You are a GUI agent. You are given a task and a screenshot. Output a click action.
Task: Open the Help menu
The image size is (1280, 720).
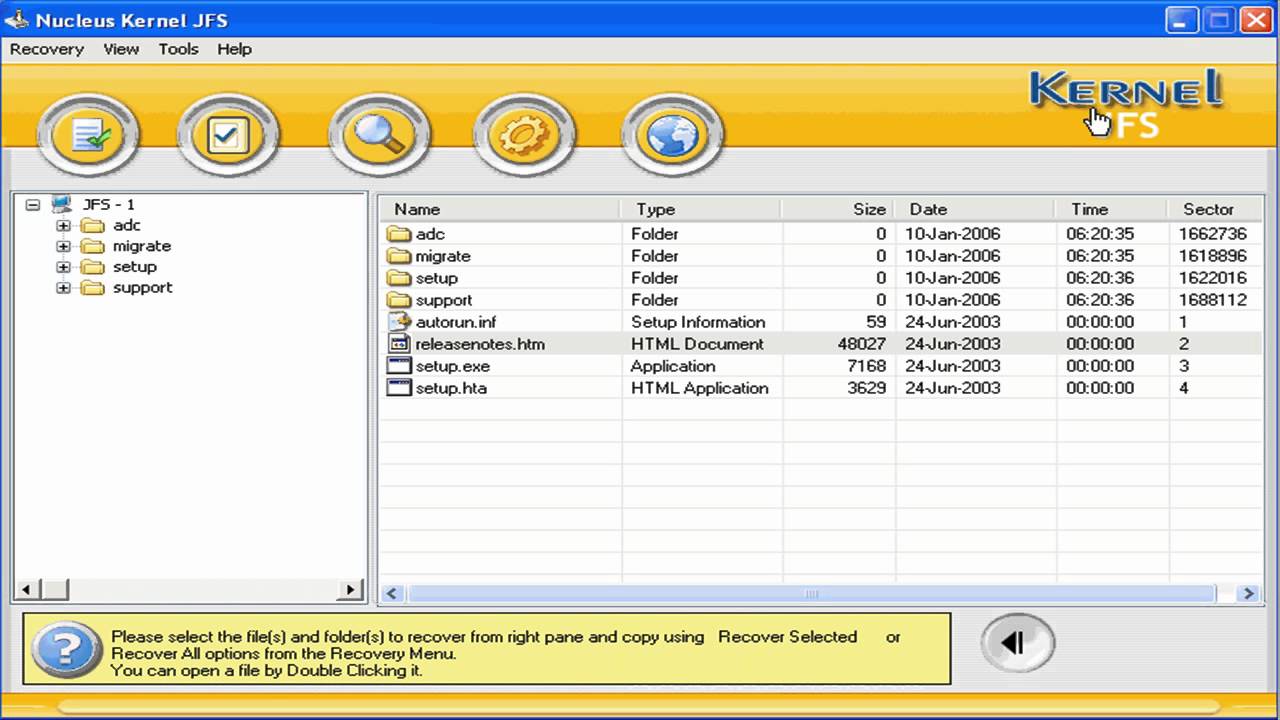(x=234, y=49)
